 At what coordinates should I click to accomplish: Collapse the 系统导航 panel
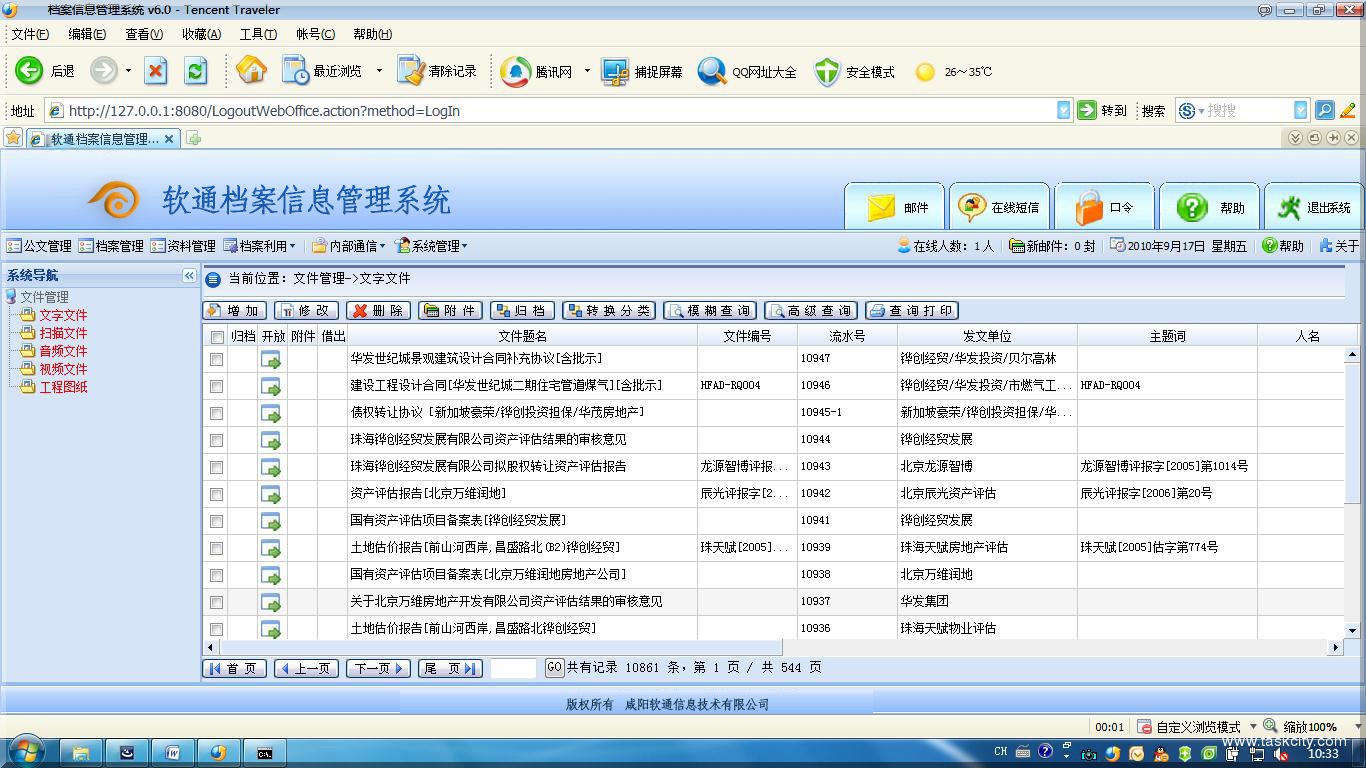click(189, 275)
